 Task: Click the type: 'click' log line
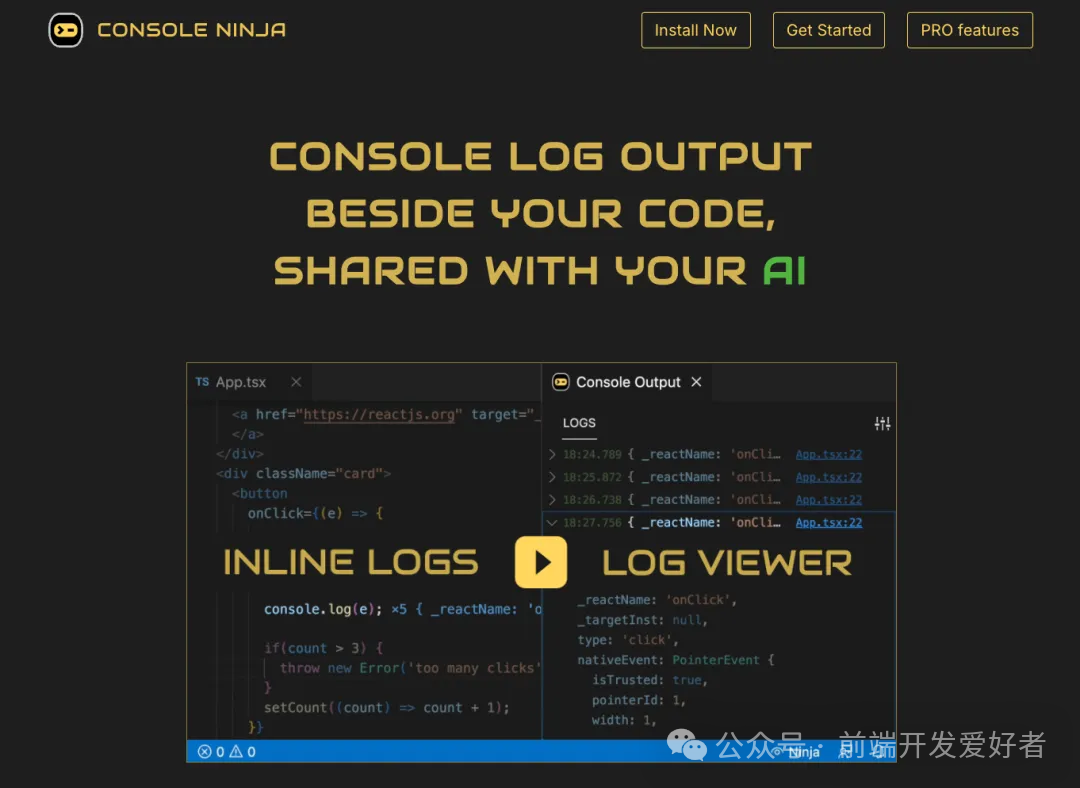tap(627, 640)
